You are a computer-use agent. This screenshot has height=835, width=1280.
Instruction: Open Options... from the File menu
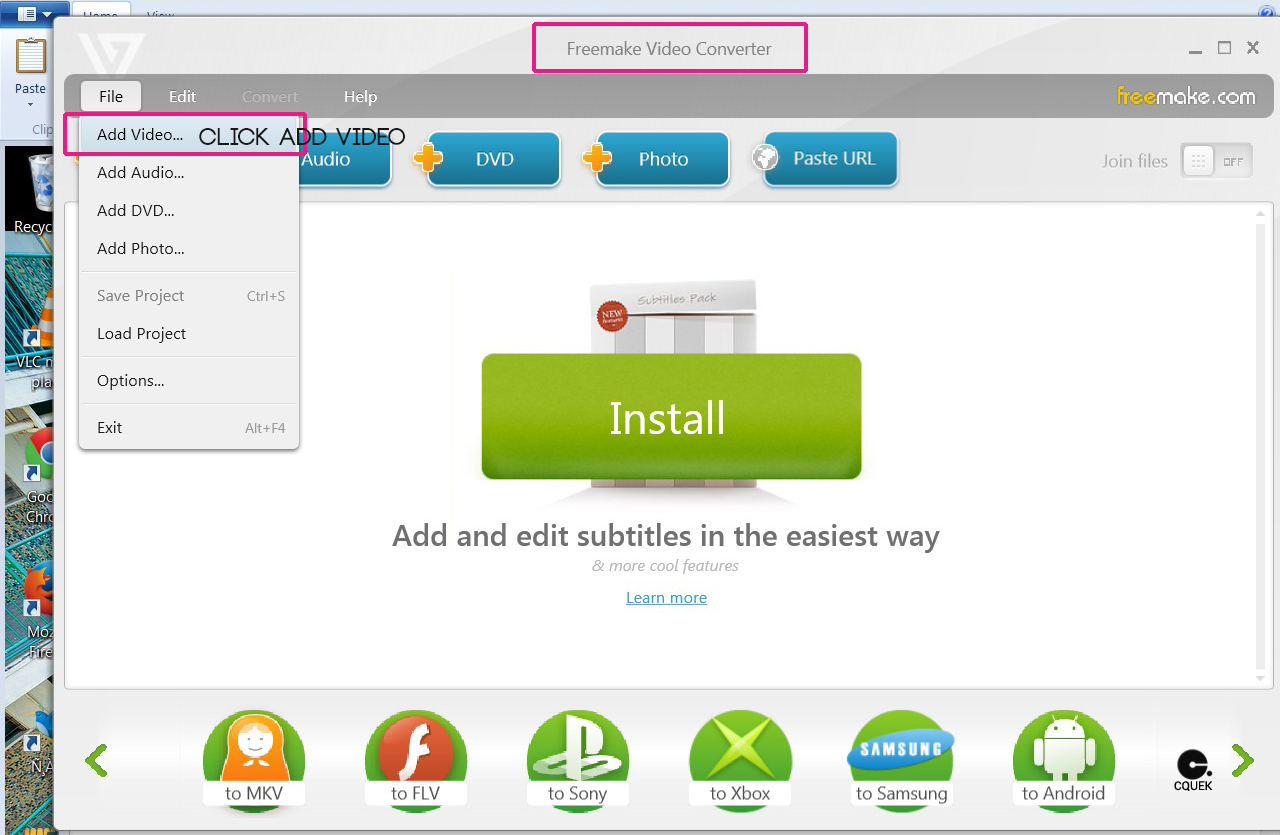pos(189,381)
